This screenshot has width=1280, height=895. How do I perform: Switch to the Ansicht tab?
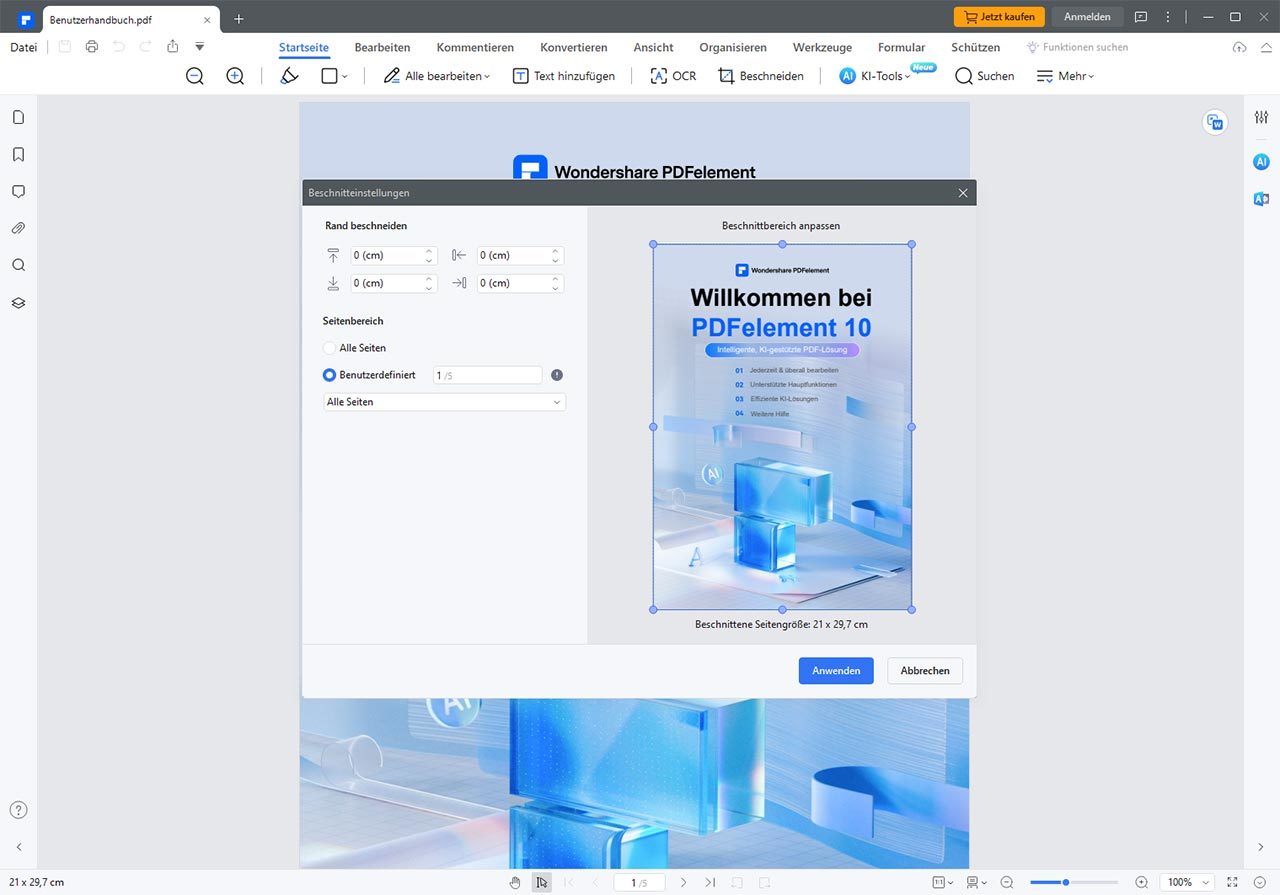pos(653,47)
